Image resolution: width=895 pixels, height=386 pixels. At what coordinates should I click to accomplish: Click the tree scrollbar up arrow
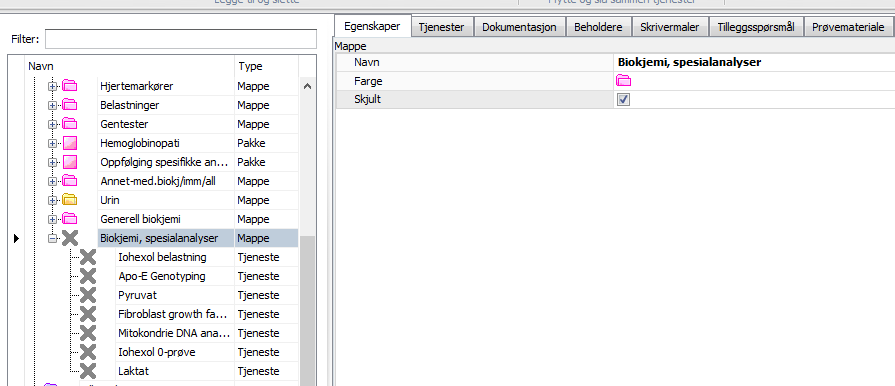coord(307,87)
